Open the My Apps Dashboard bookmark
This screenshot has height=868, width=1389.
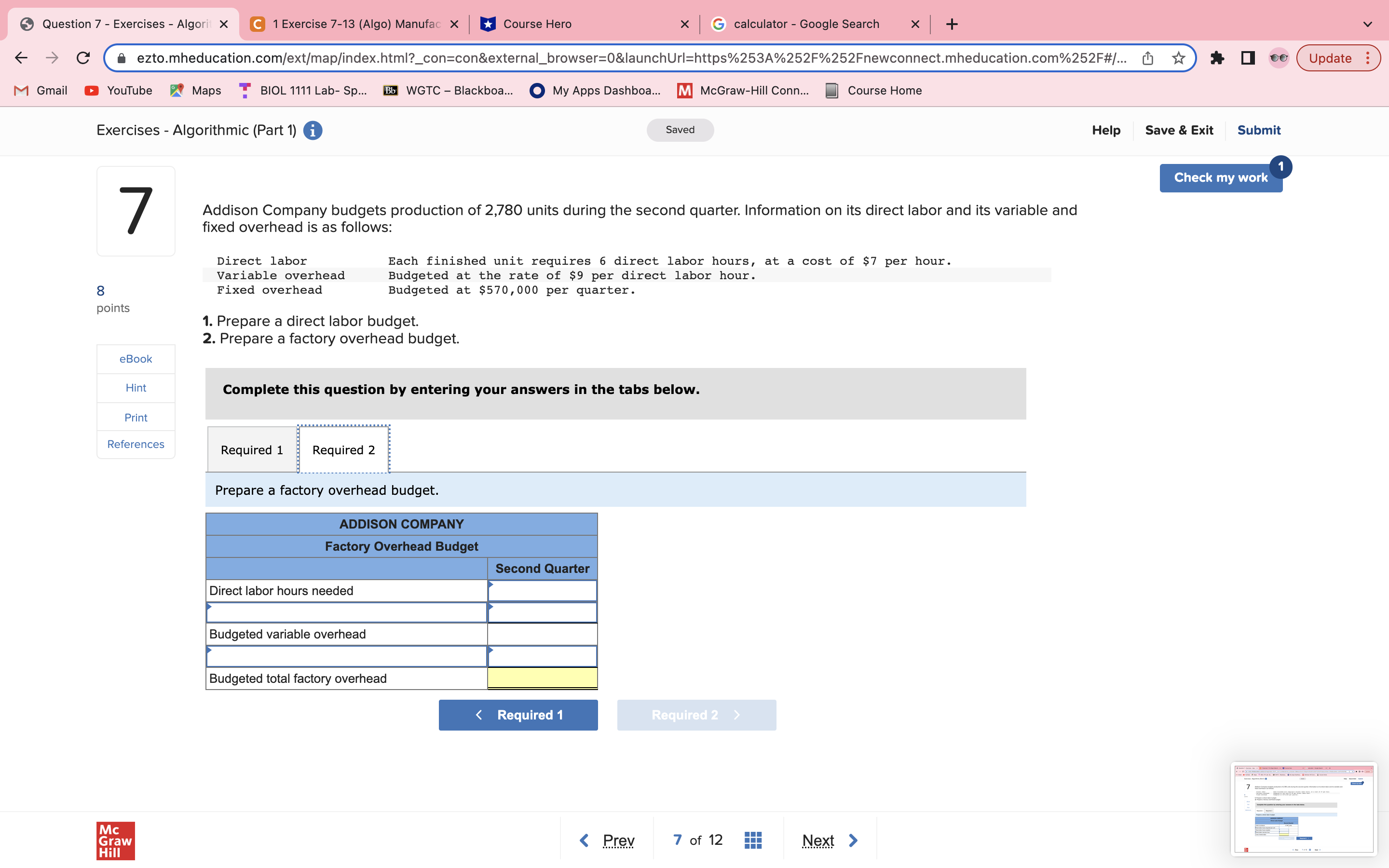pyautogui.click(x=595, y=90)
